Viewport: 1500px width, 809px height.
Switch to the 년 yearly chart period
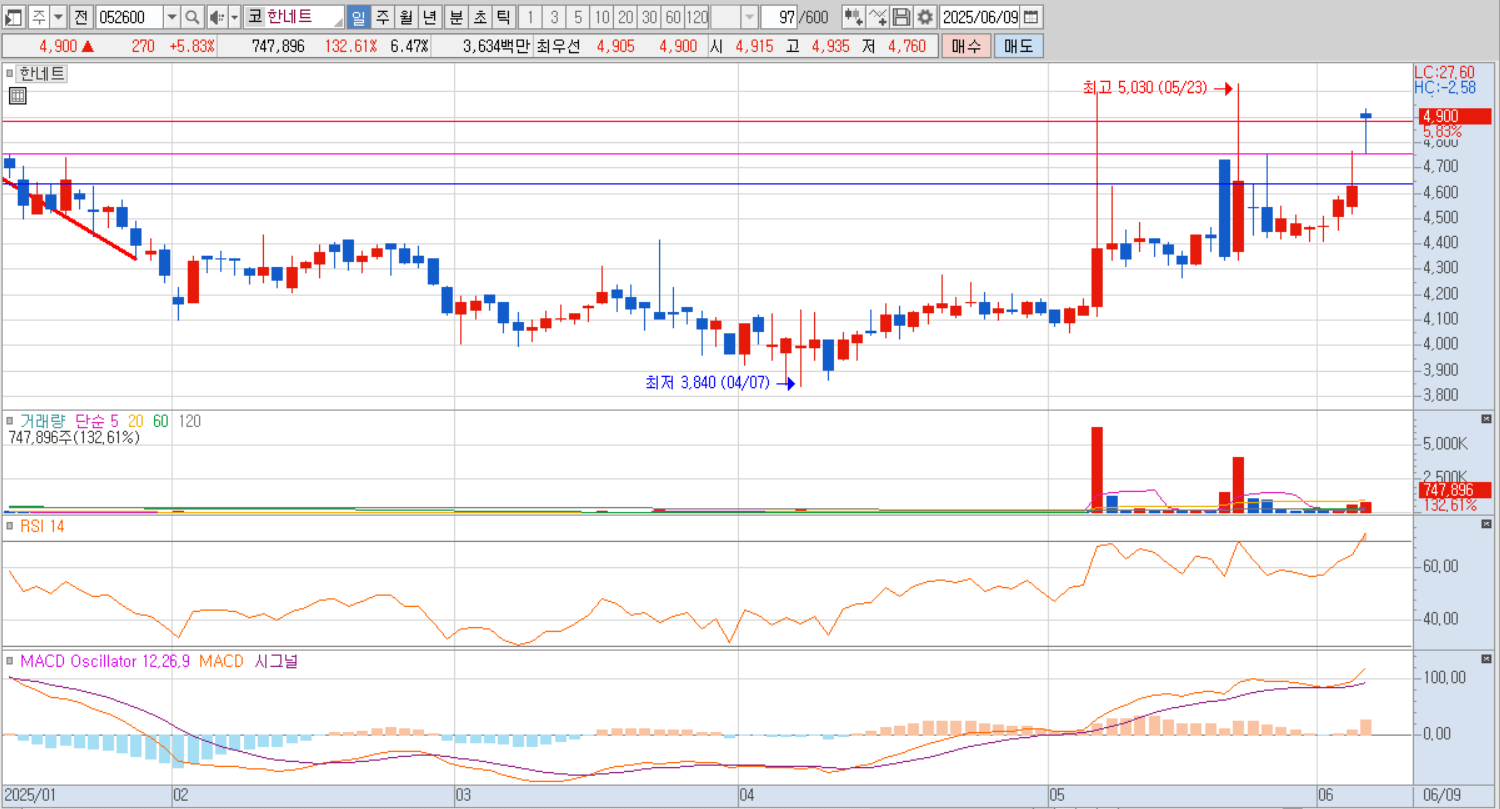(x=428, y=17)
